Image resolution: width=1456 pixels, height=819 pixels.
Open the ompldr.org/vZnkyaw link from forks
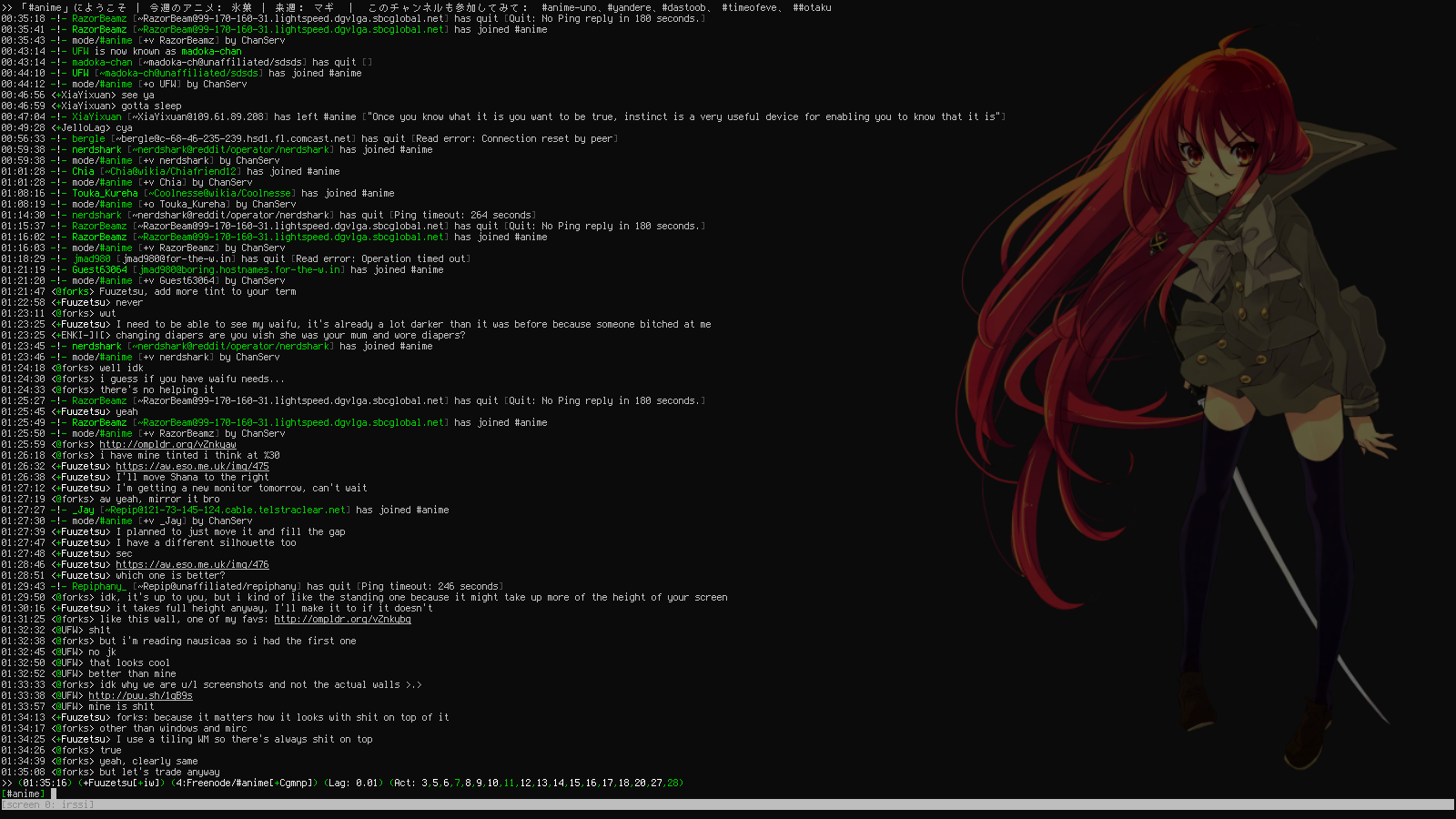point(167,445)
